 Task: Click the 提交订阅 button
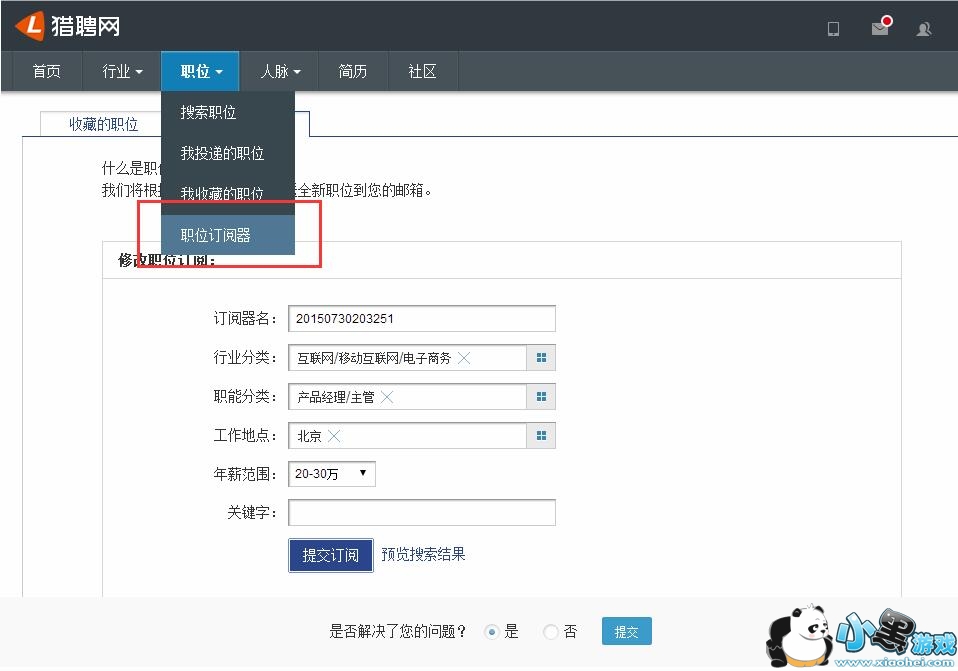[x=331, y=555]
